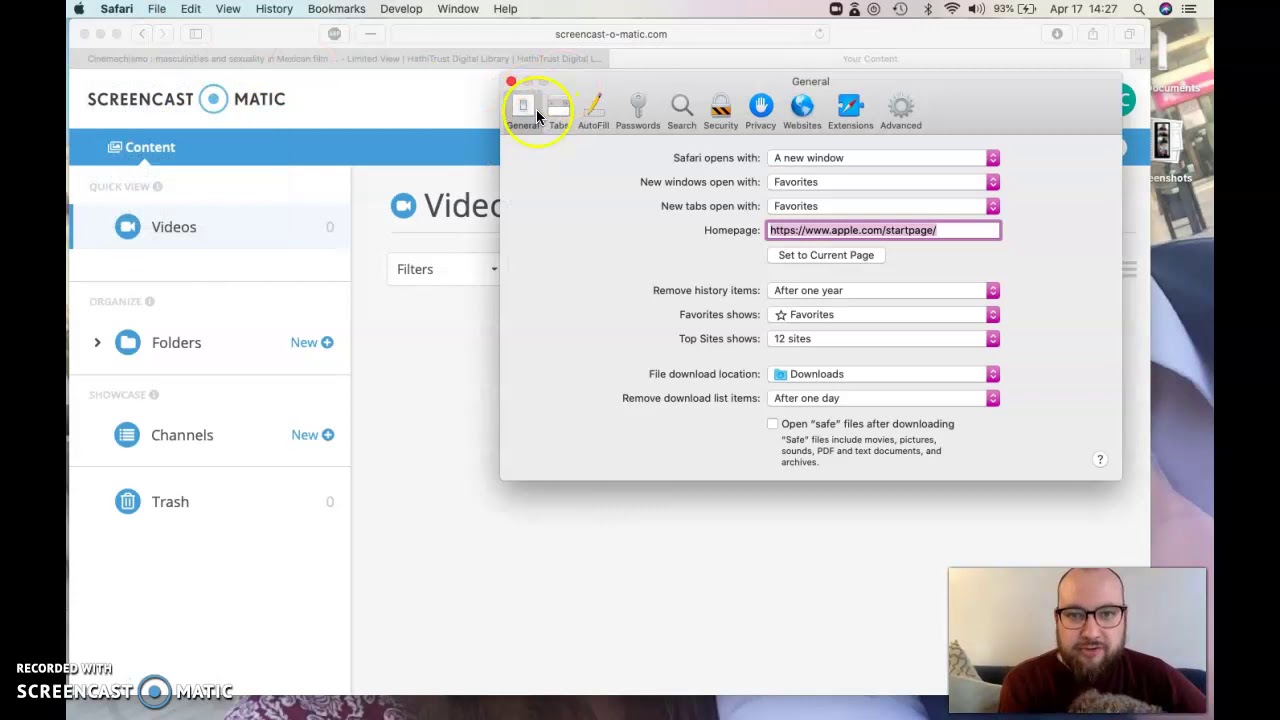Switch to the Cinemachismo HathiTrust tab
This screenshot has width=1280, height=720.
[x=345, y=59]
